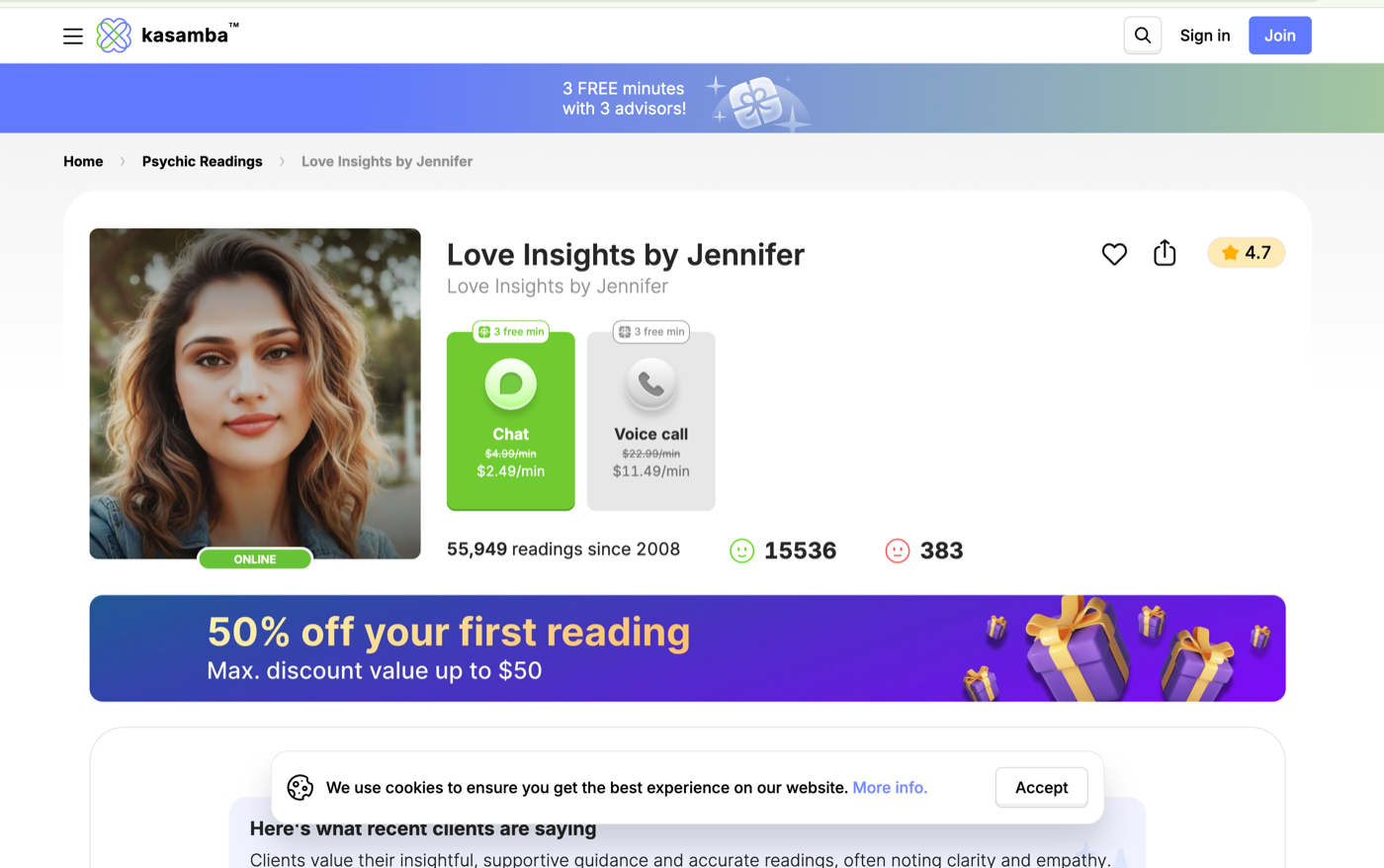The width and height of the screenshot is (1384, 868).
Task: Click the ONLINE status badge
Action: click(x=255, y=560)
